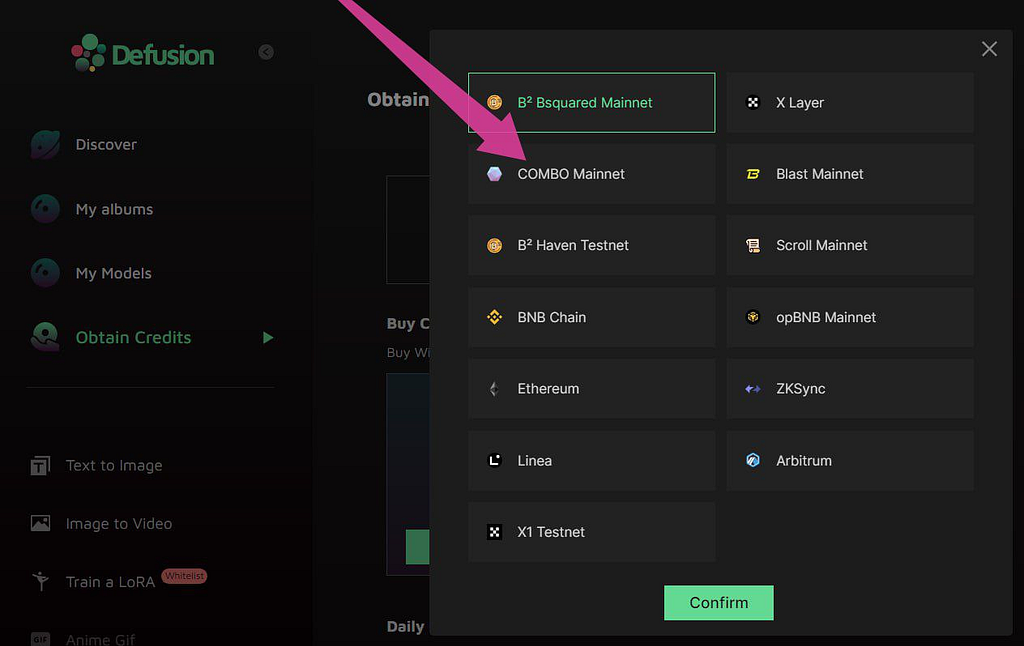The width and height of the screenshot is (1024, 646).
Task: Click the Linea logo icon
Action: (494, 460)
